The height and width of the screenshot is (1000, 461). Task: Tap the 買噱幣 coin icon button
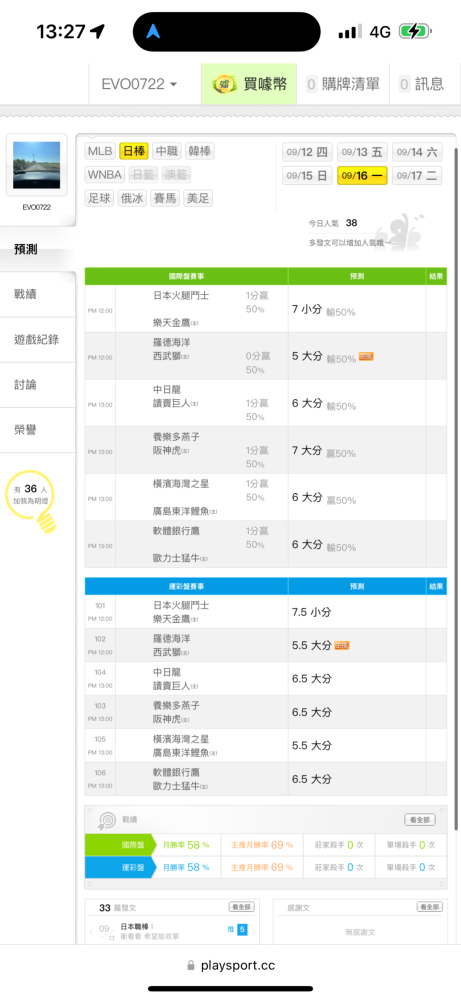pos(249,84)
